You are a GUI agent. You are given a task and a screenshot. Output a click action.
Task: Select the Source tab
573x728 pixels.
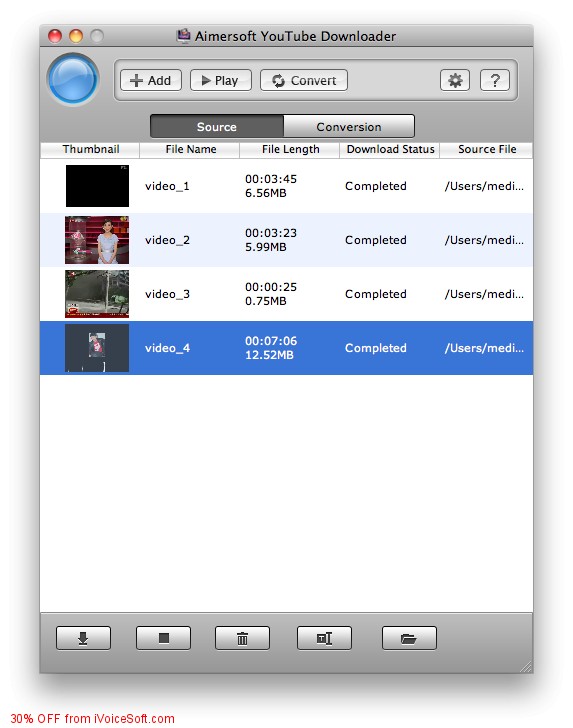coord(217,126)
